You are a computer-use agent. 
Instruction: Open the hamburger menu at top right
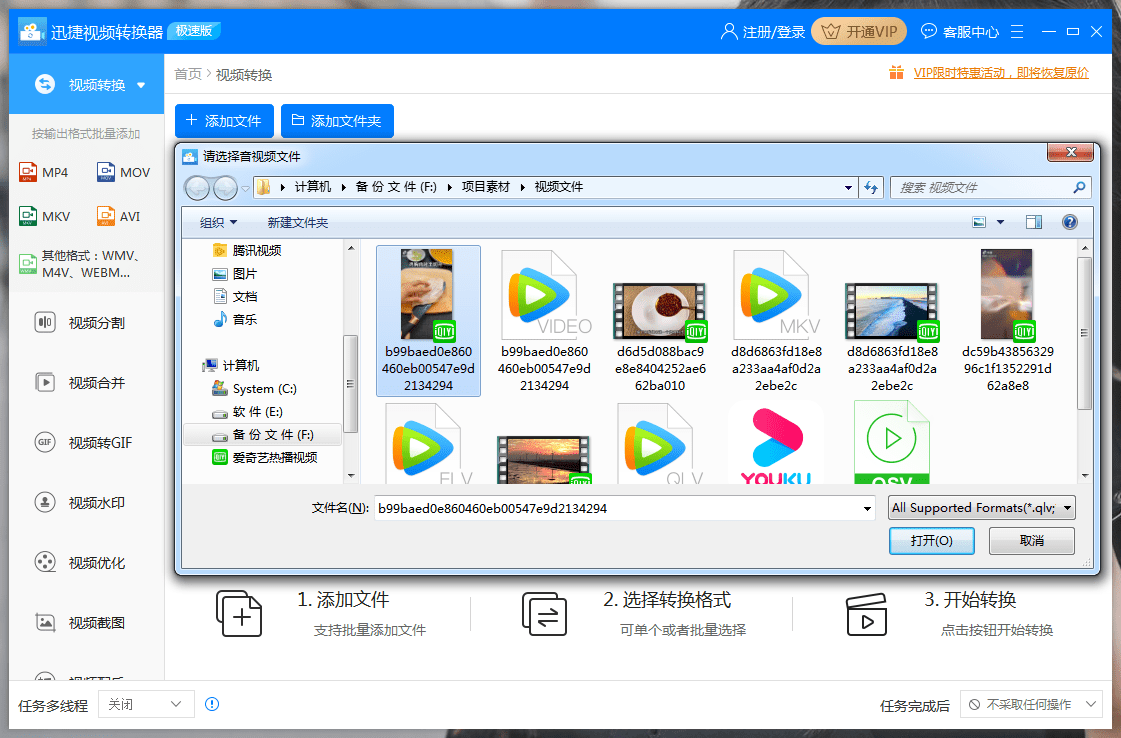1017,31
